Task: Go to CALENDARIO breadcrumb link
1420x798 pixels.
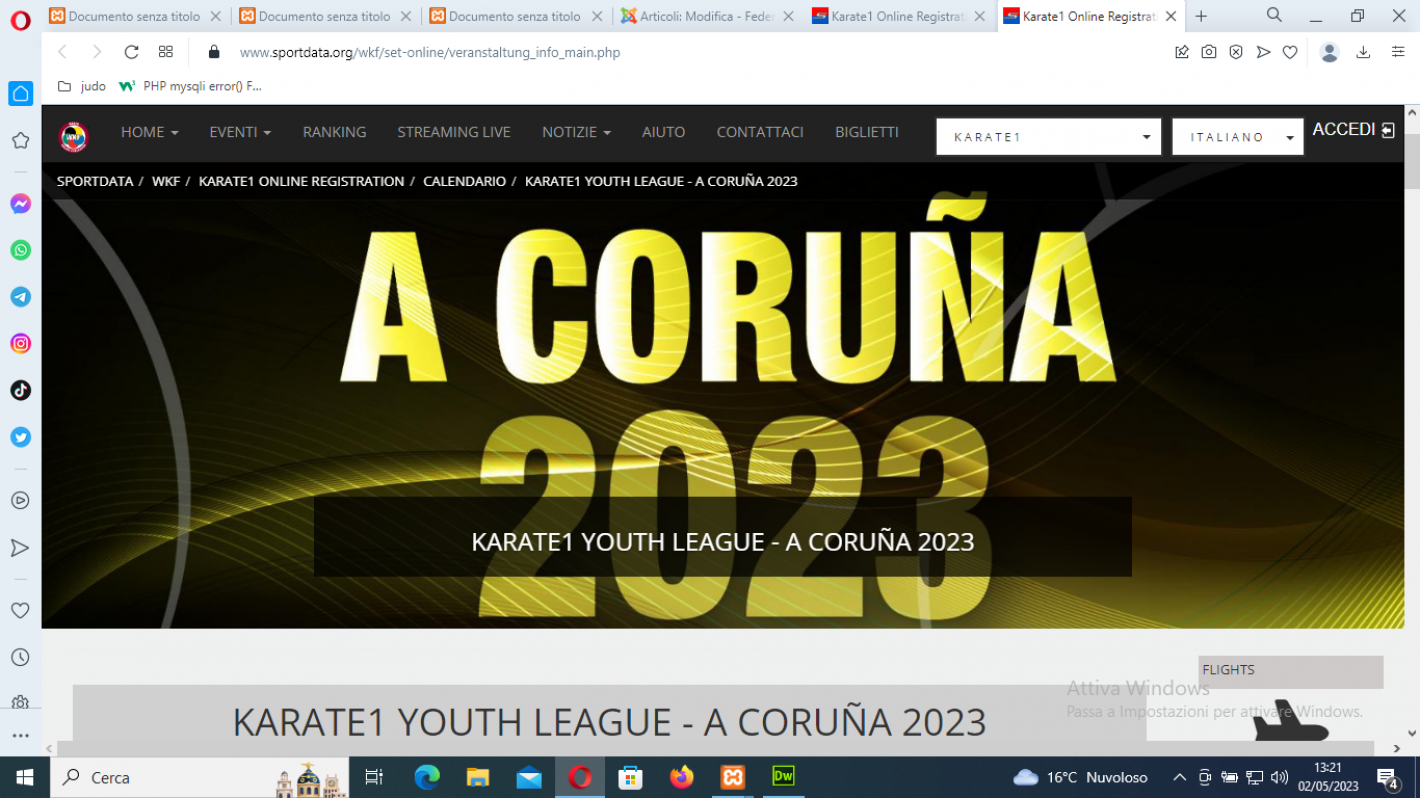Action: click(x=465, y=181)
